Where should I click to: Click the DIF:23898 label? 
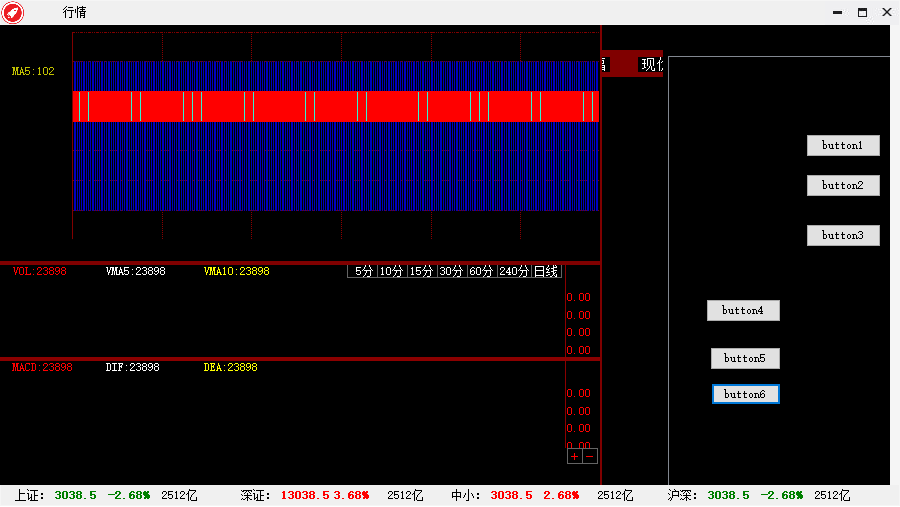133,367
